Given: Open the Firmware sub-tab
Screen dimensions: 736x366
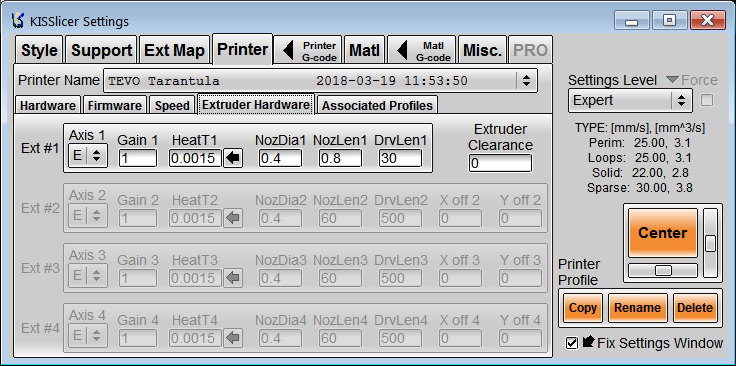Looking at the screenshot, I should pos(115,105).
